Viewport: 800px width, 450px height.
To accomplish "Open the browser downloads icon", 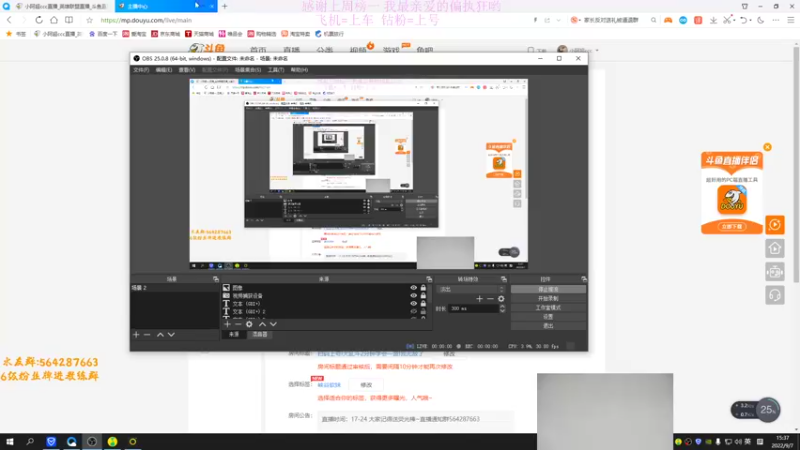I will (713, 20).
